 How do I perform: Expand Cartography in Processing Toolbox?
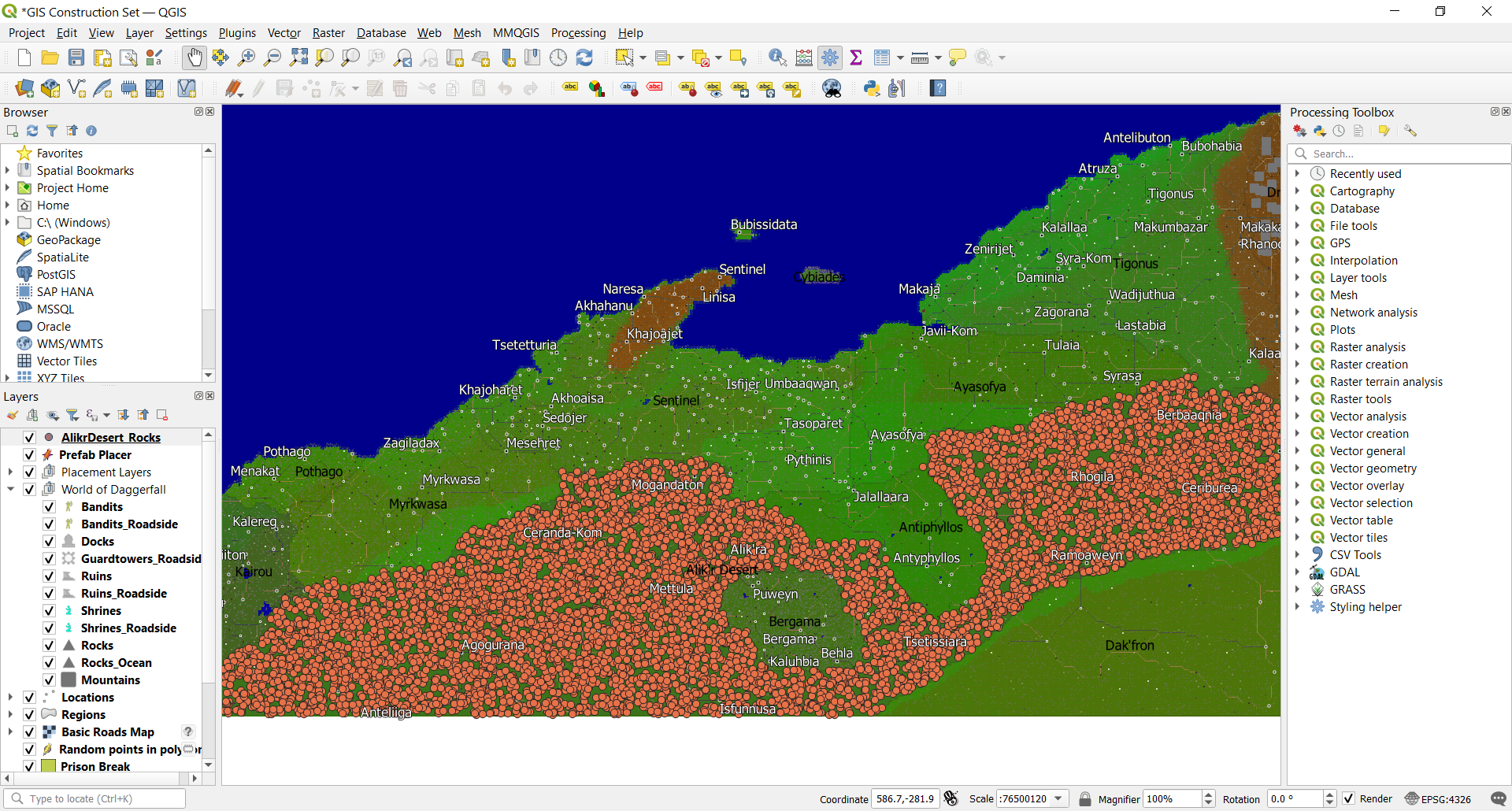1297,191
